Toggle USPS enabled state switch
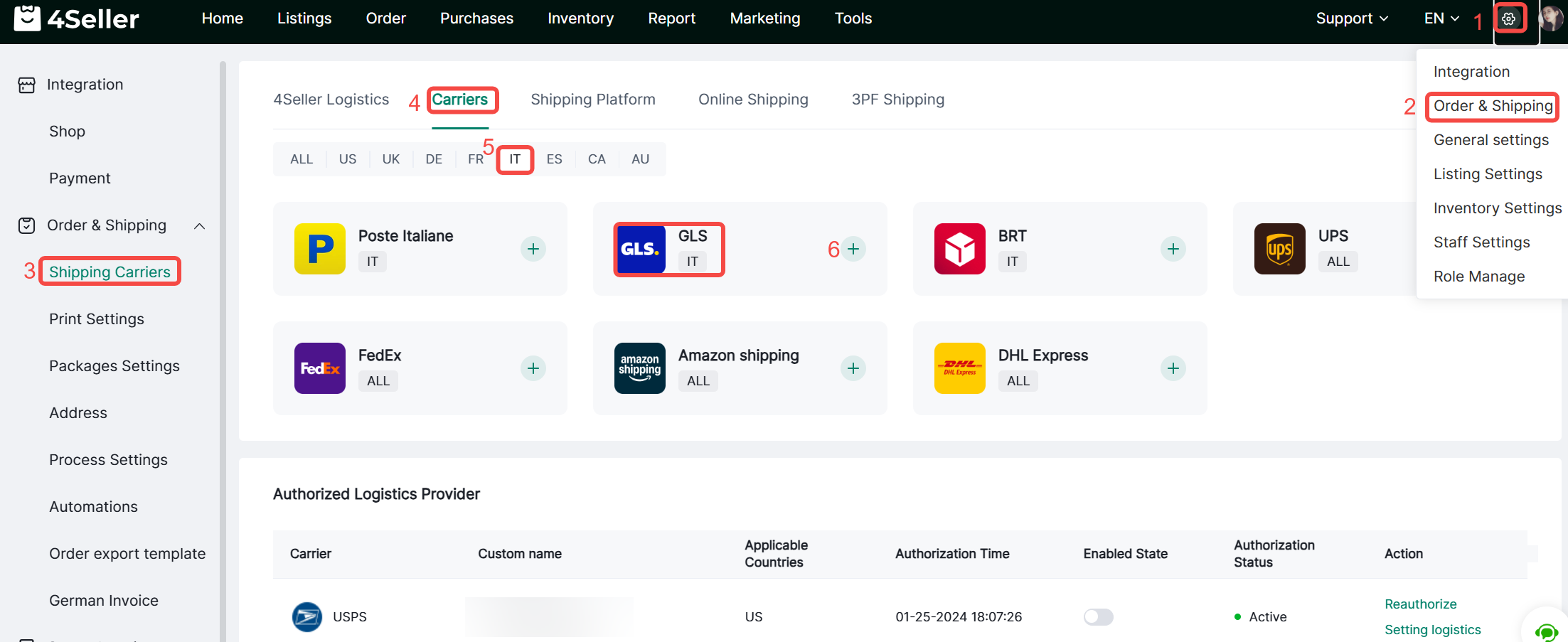Viewport: 1568px width, 642px height. (x=1098, y=616)
